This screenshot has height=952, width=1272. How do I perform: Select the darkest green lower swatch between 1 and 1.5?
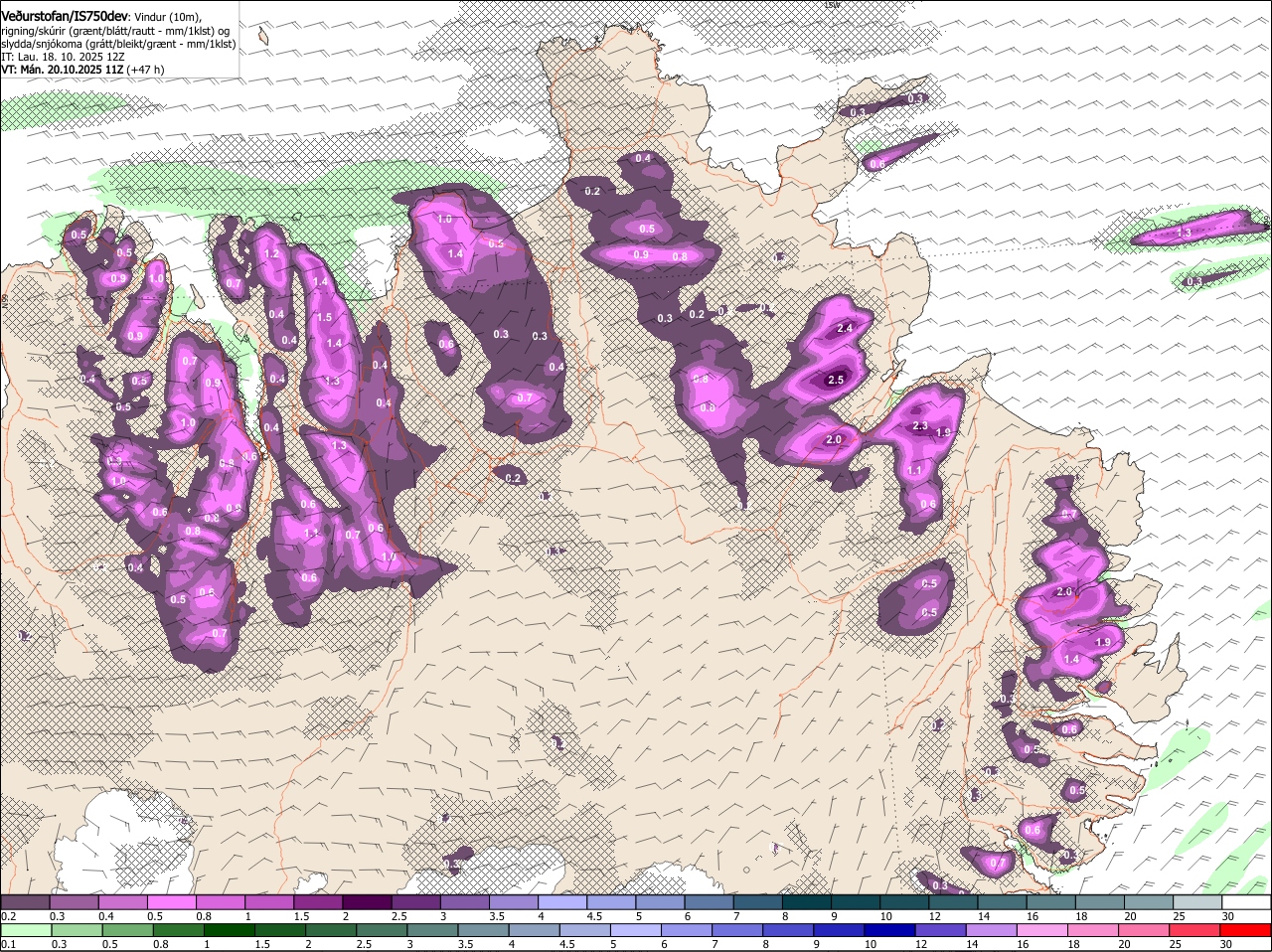[229, 931]
